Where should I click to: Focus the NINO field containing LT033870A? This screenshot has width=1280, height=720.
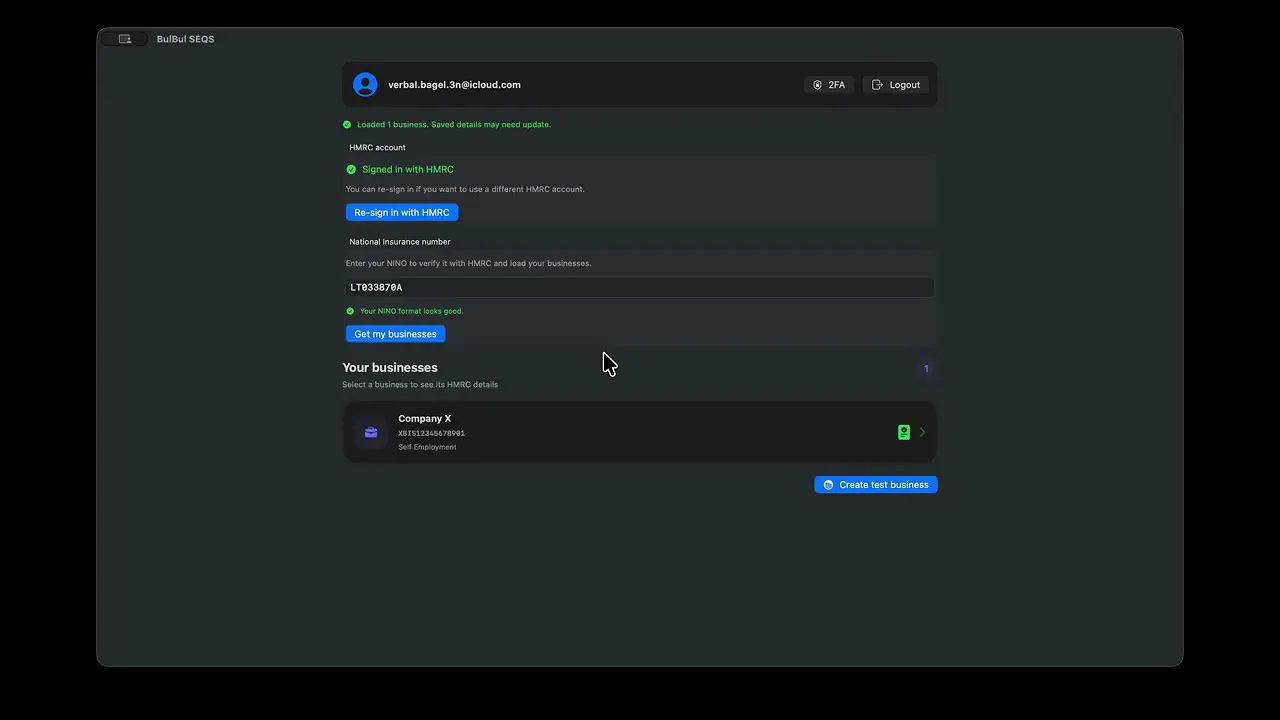[x=640, y=287]
